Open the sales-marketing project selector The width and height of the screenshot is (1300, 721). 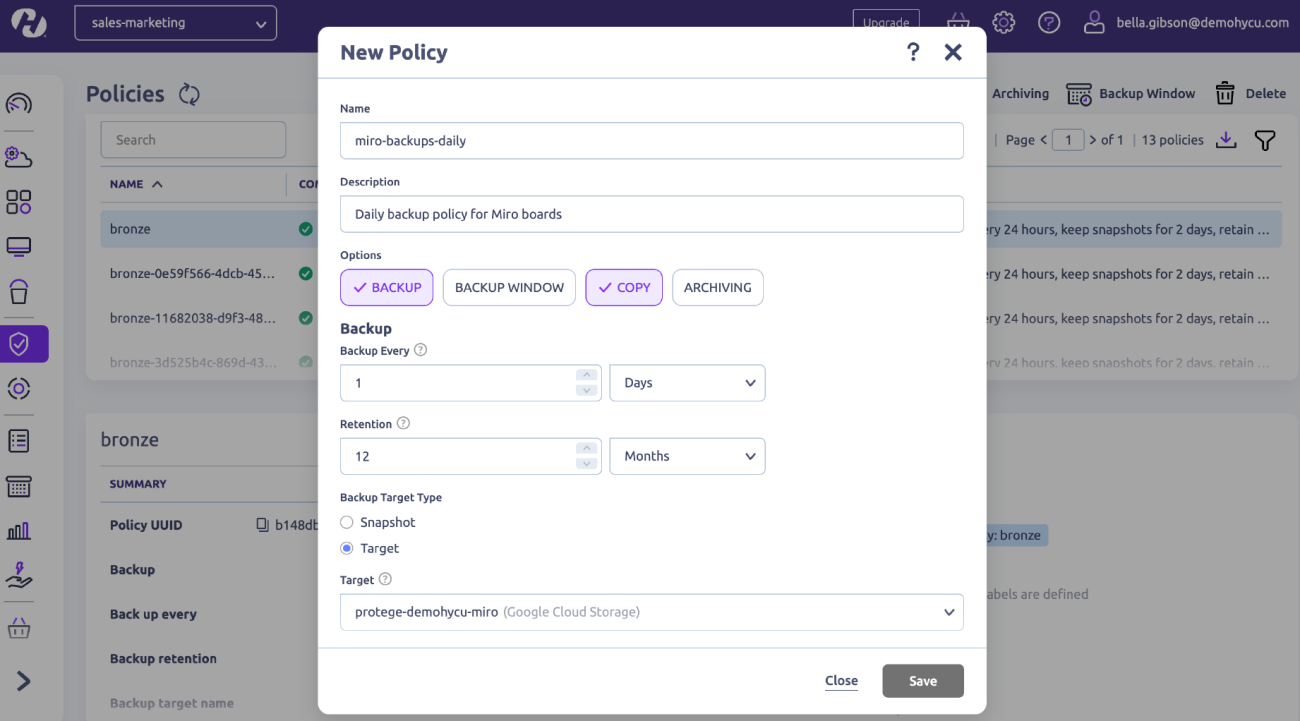click(x=175, y=23)
